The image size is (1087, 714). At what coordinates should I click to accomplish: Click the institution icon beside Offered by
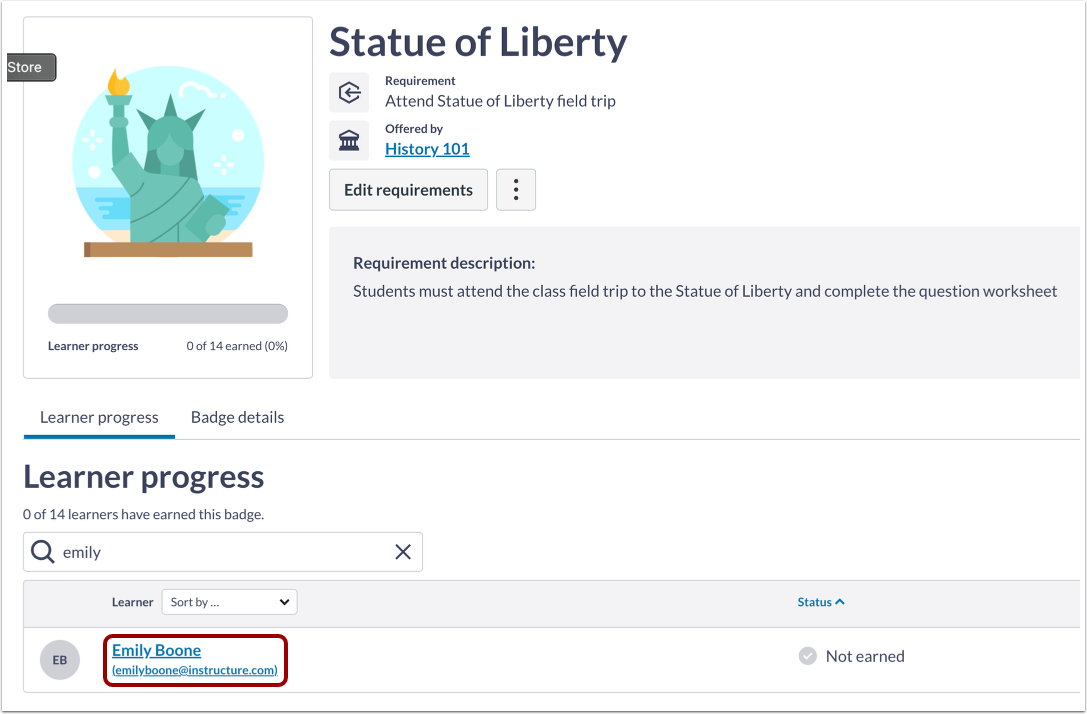pyautogui.click(x=349, y=141)
